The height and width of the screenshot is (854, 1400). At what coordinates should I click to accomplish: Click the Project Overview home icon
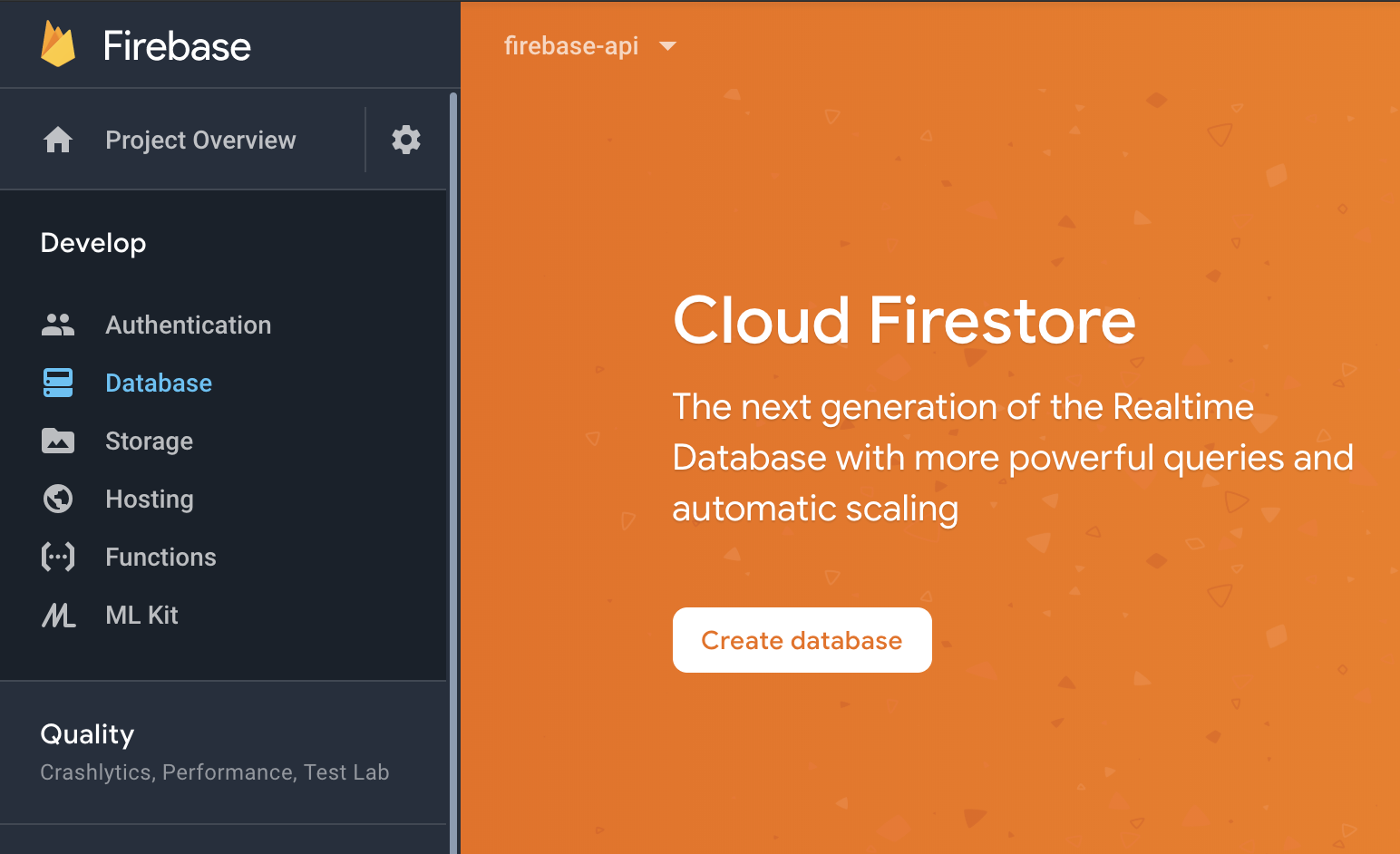(x=58, y=140)
